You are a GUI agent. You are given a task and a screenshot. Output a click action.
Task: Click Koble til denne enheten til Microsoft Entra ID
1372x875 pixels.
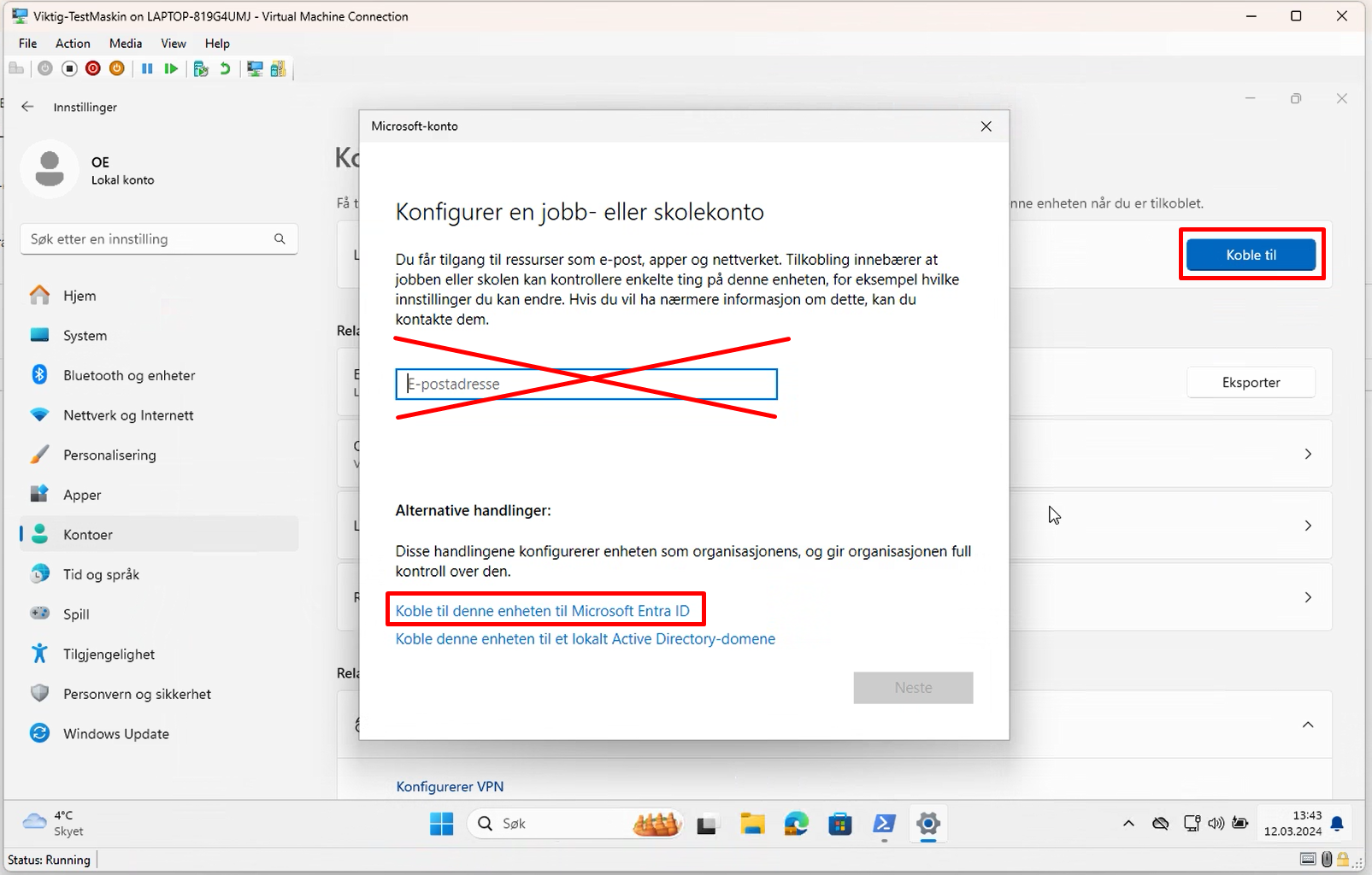point(542,611)
